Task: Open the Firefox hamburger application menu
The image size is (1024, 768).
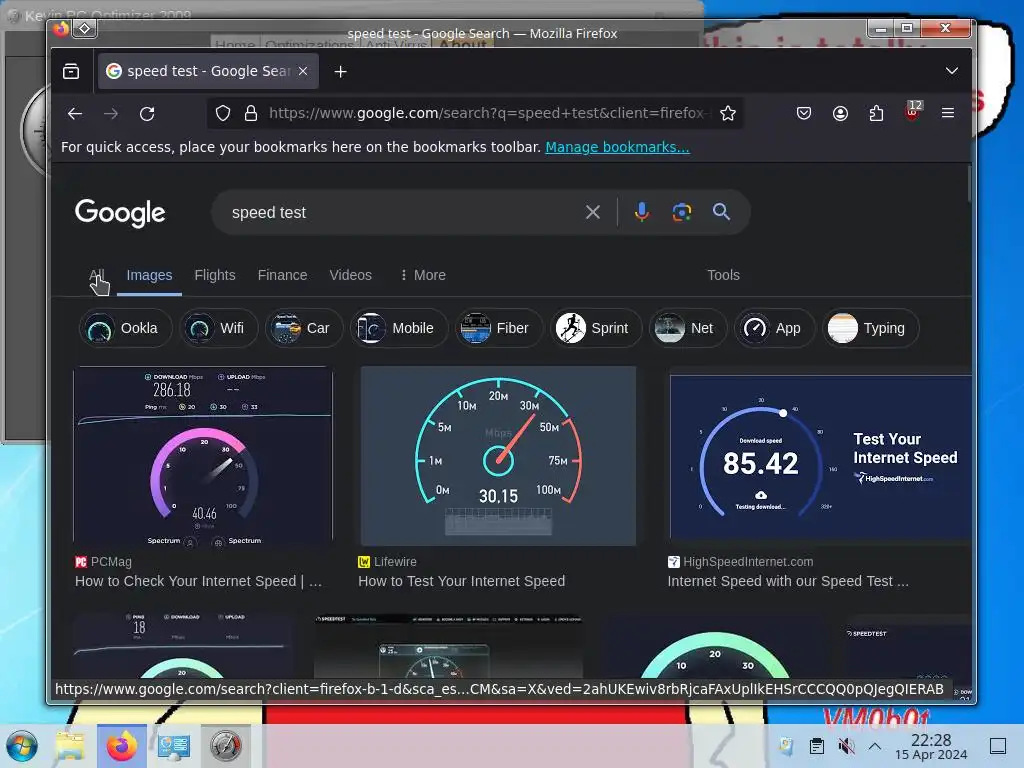Action: click(948, 114)
